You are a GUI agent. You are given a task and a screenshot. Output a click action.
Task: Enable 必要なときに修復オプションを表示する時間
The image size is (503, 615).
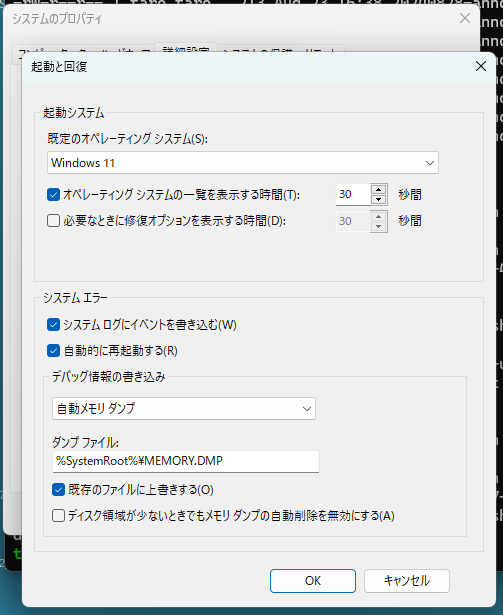(53, 221)
